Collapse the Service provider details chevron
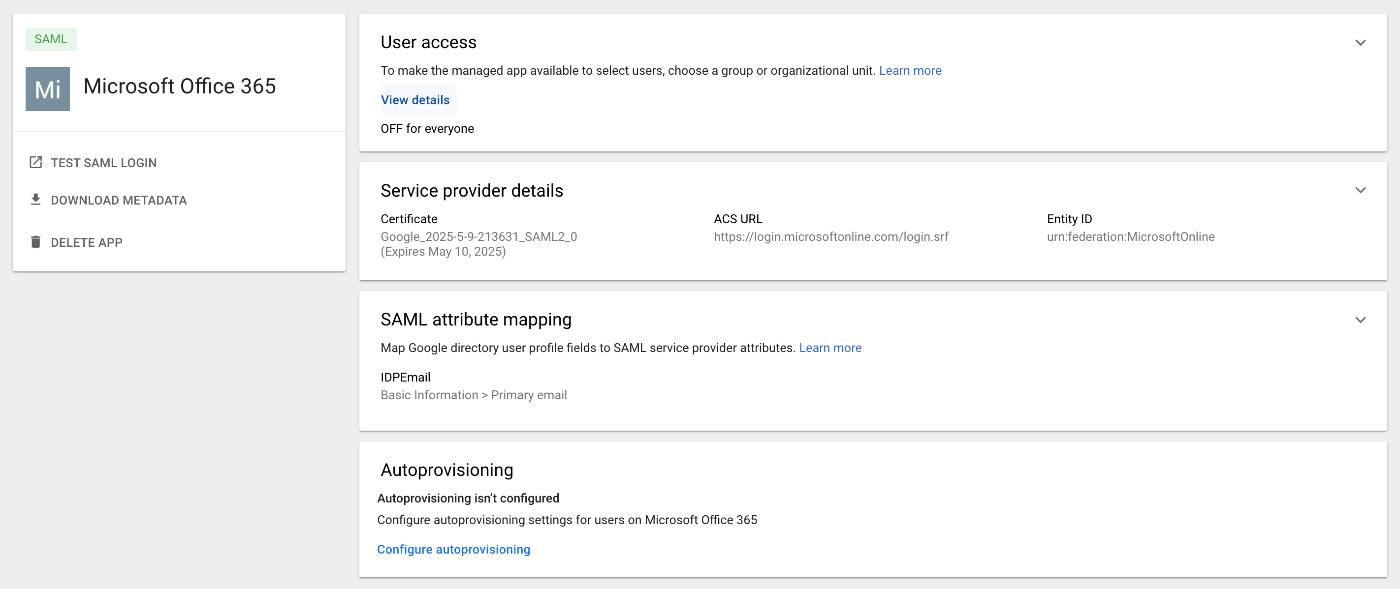 click(1360, 191)
